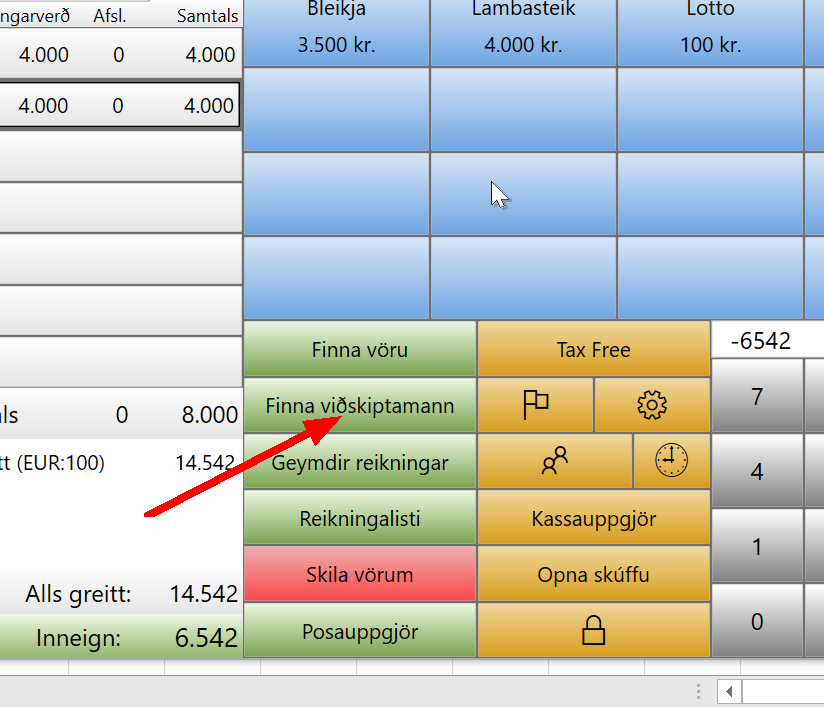Click the horizontal scrollbar left arrow
This screenshot has height=707, width=824.
(x=730, y=691)
